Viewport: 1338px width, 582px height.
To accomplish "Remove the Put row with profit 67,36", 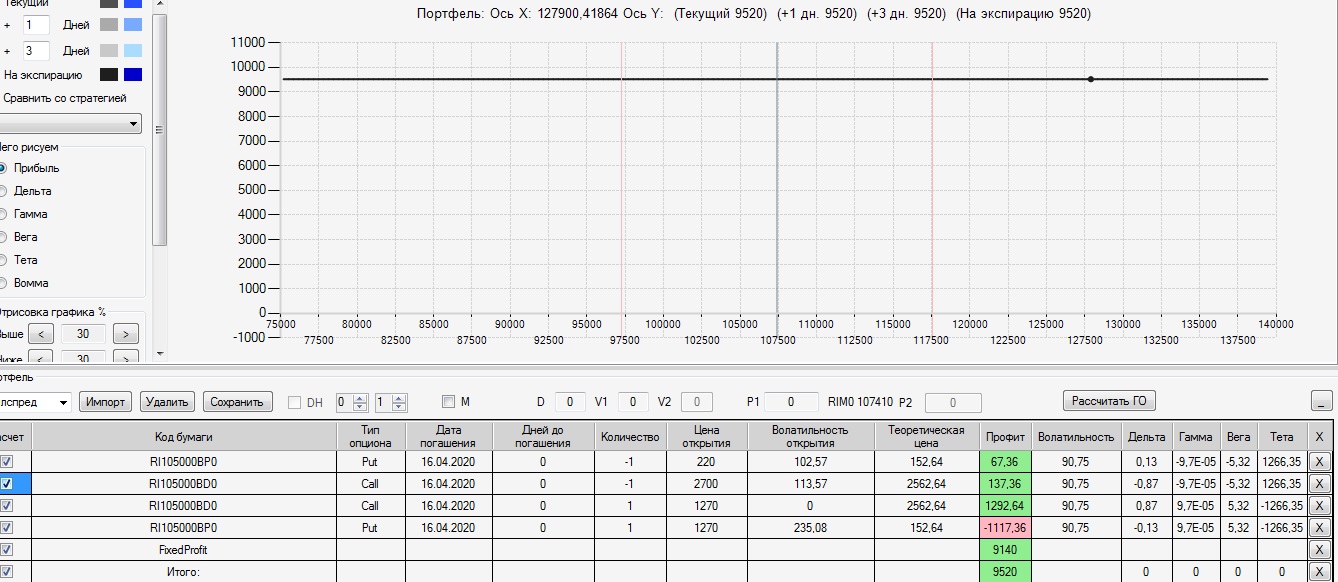I will [x=1320, y=461].
